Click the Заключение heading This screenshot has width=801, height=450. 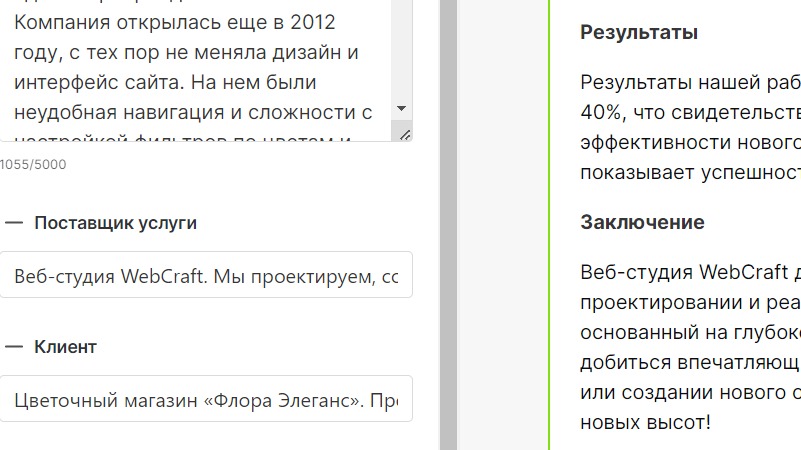click(x=642, y=222)
